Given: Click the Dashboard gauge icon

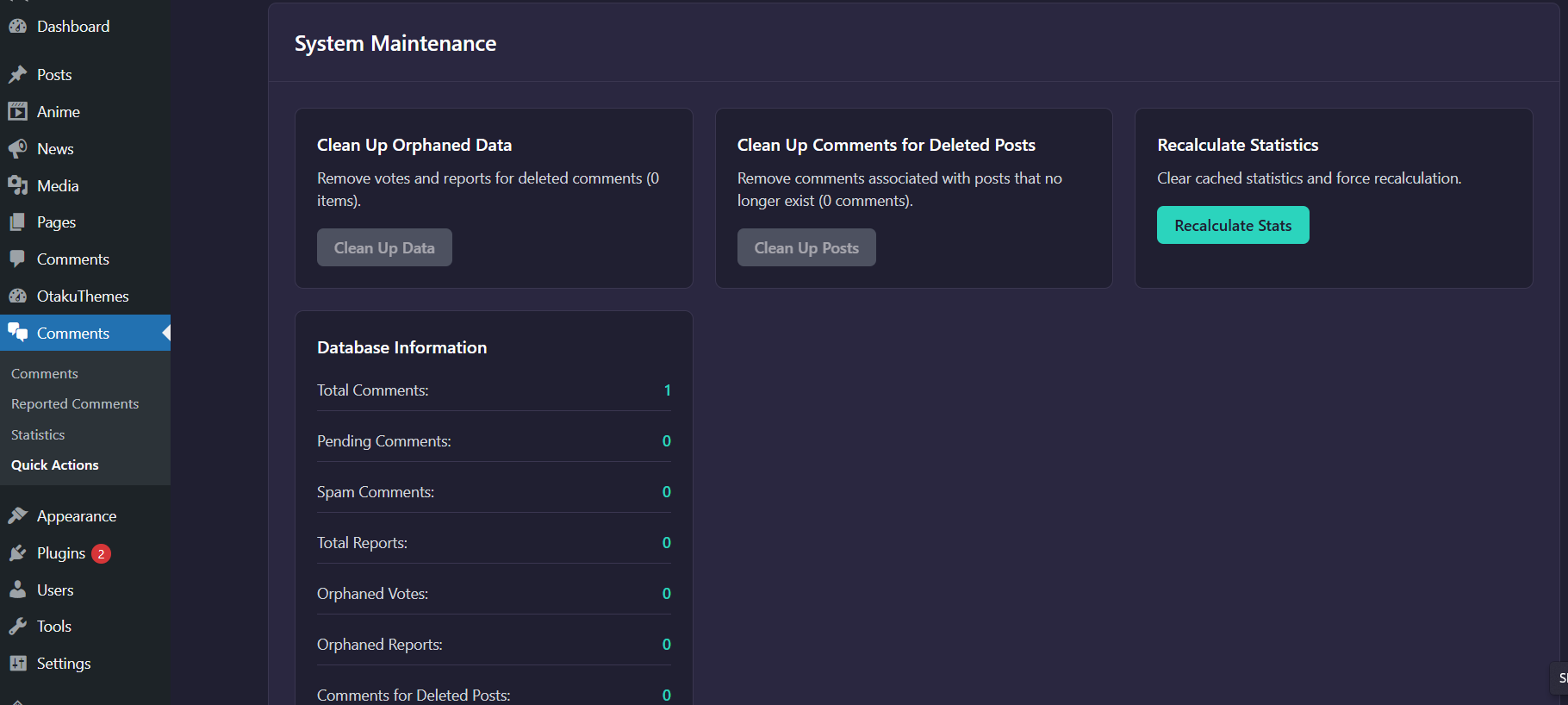Looking at the screenshot, I should (17, 27).
